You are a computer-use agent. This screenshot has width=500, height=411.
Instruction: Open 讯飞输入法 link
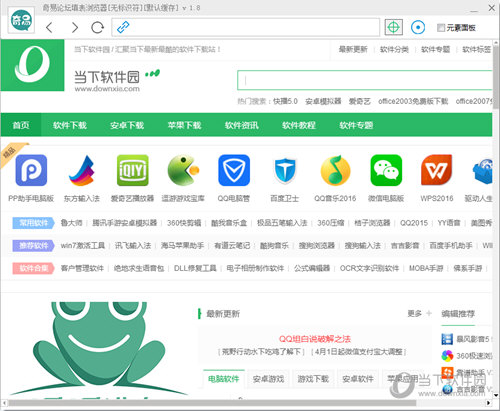coord(133,246)
